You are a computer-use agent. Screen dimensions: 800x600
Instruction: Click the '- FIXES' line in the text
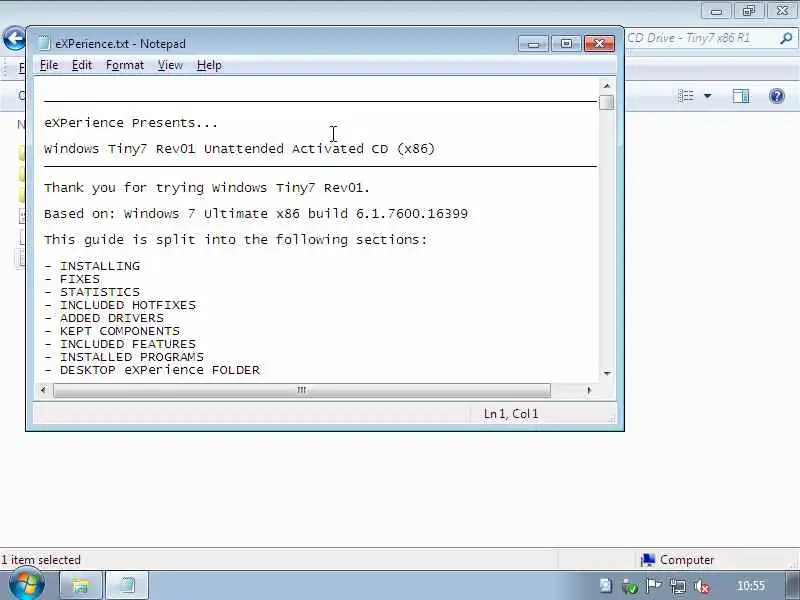coord(72,279)
